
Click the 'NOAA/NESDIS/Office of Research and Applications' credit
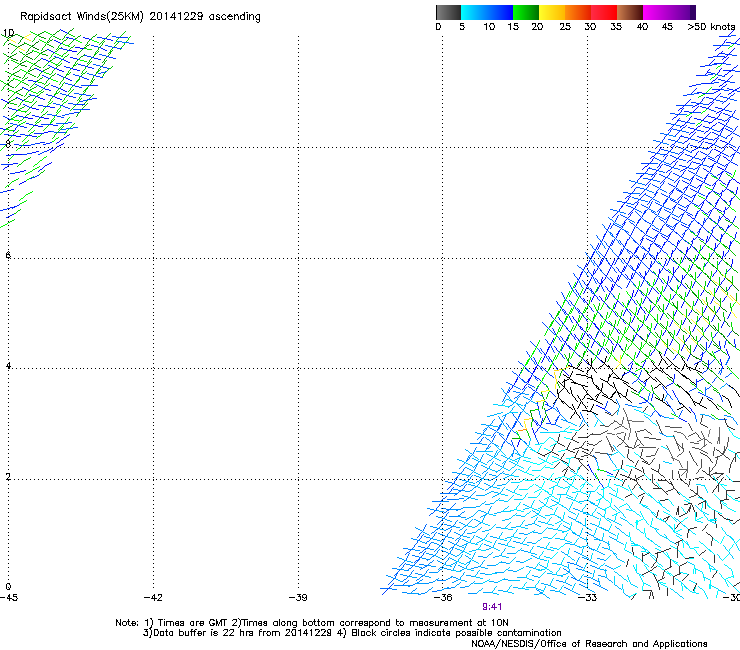coord(589,644)
